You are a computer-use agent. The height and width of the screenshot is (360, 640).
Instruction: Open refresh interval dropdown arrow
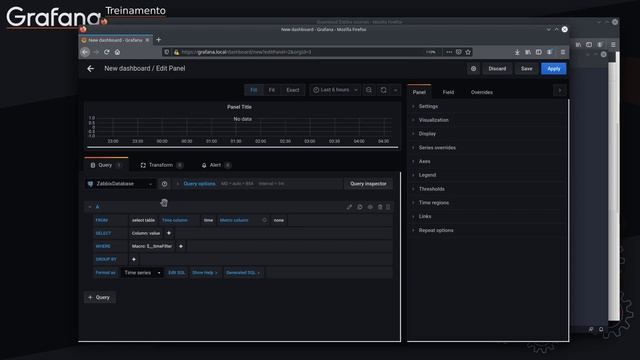(x=396, y=90)
